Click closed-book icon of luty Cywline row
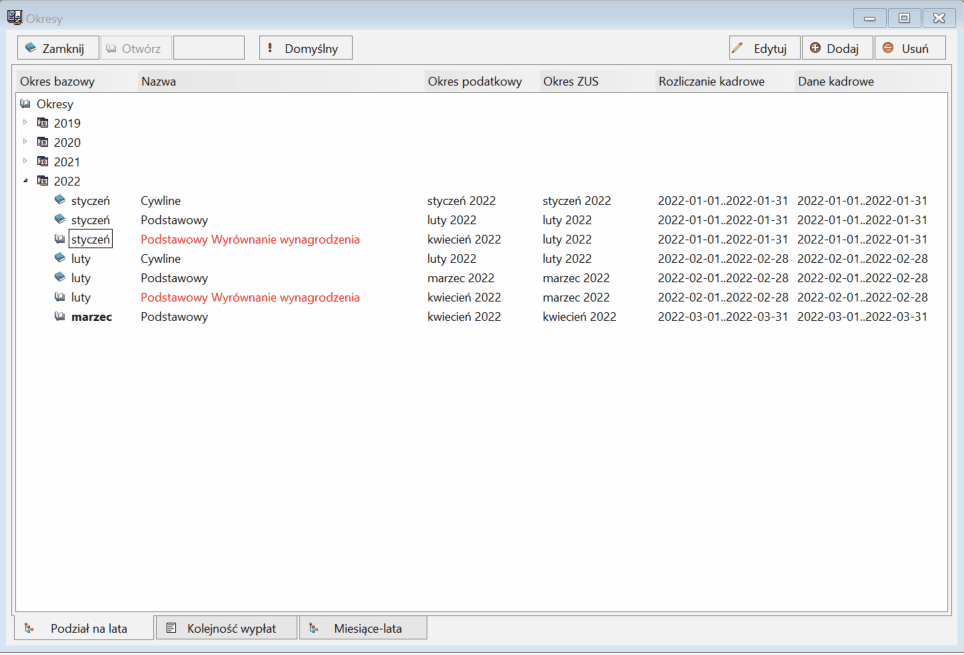This screenshot has height=655, width=964. (60, 258)
